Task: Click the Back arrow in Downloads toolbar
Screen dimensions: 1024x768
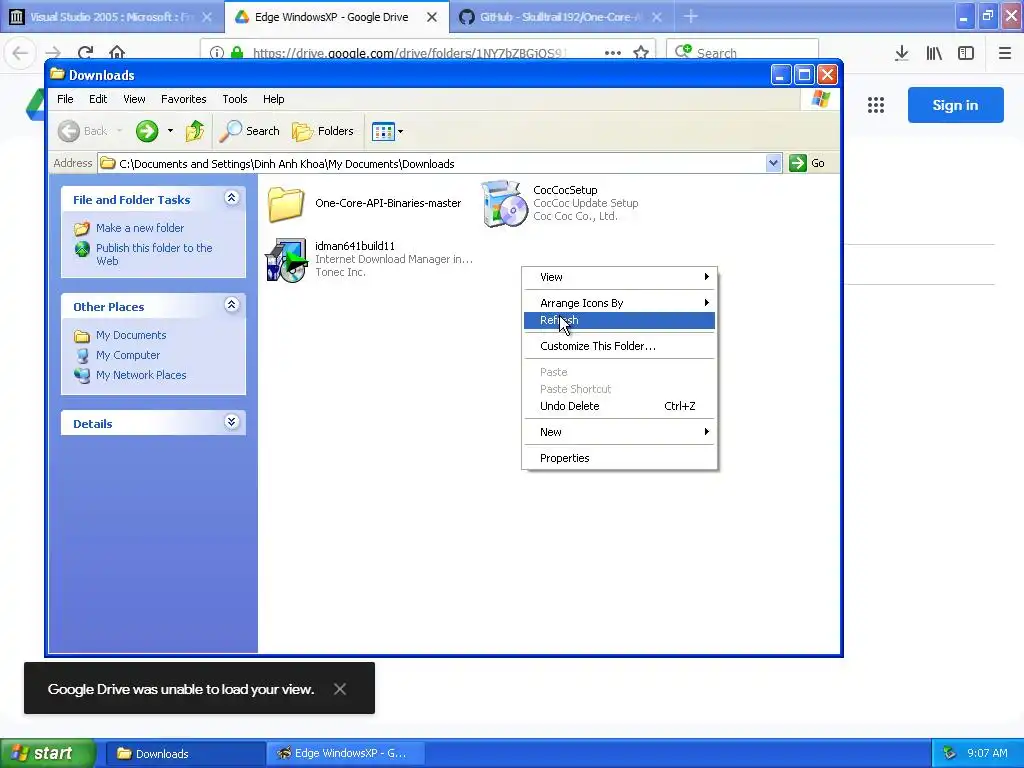Action: [69, 131]
